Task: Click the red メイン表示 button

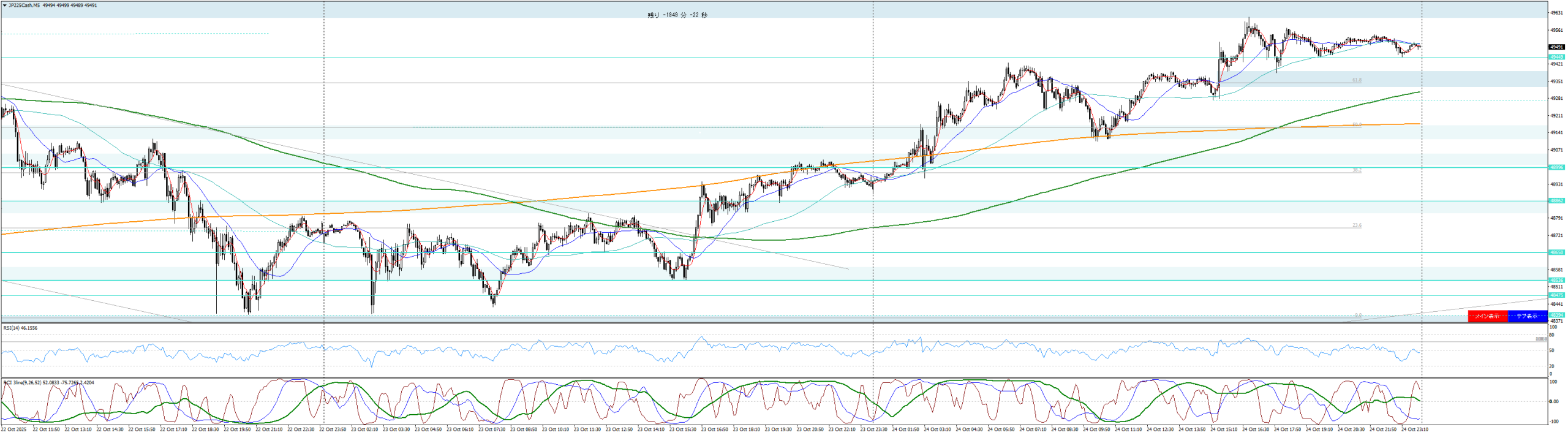Action: (x=1487, y=316)
